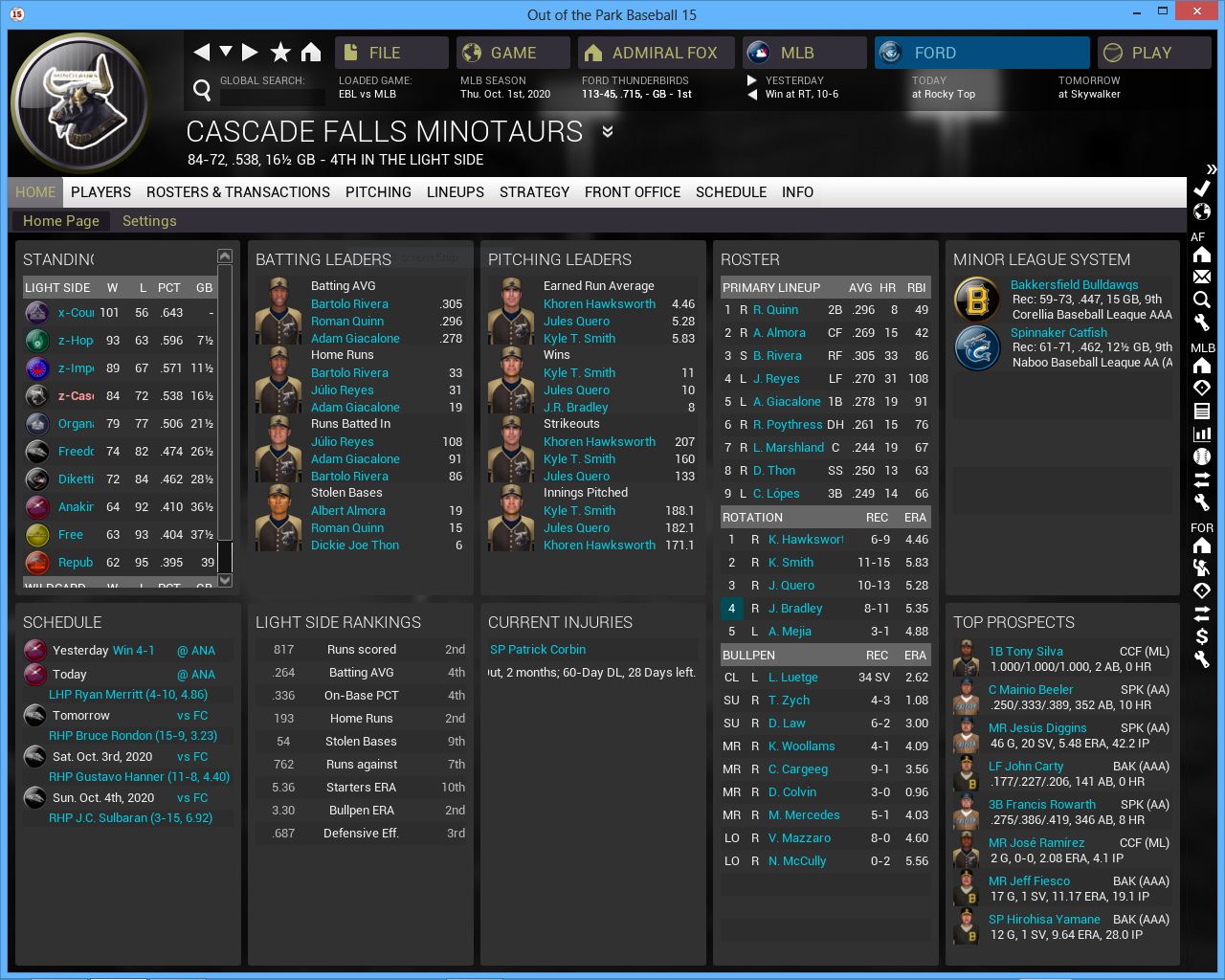The height and width of the screenshot is (980, 1225).
Task: Open Bartolo Rivera's Batting AVG link
Action: point(349,304)
